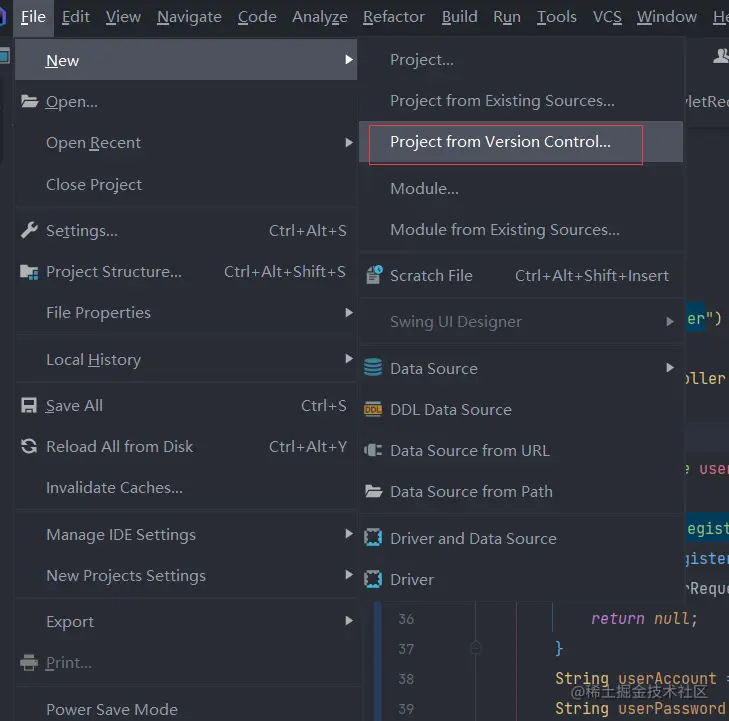The width and height of the screenshot is (729, 721).
Task: Open the Refactor menu
Action: (x=394, y=17)
